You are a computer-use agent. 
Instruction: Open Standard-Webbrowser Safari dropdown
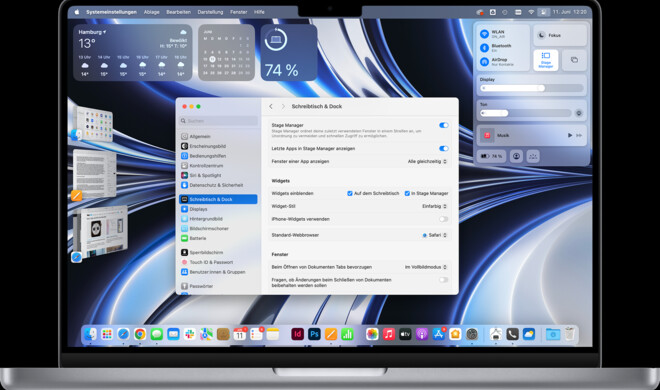pyautogui.click(x=435, y=235)
